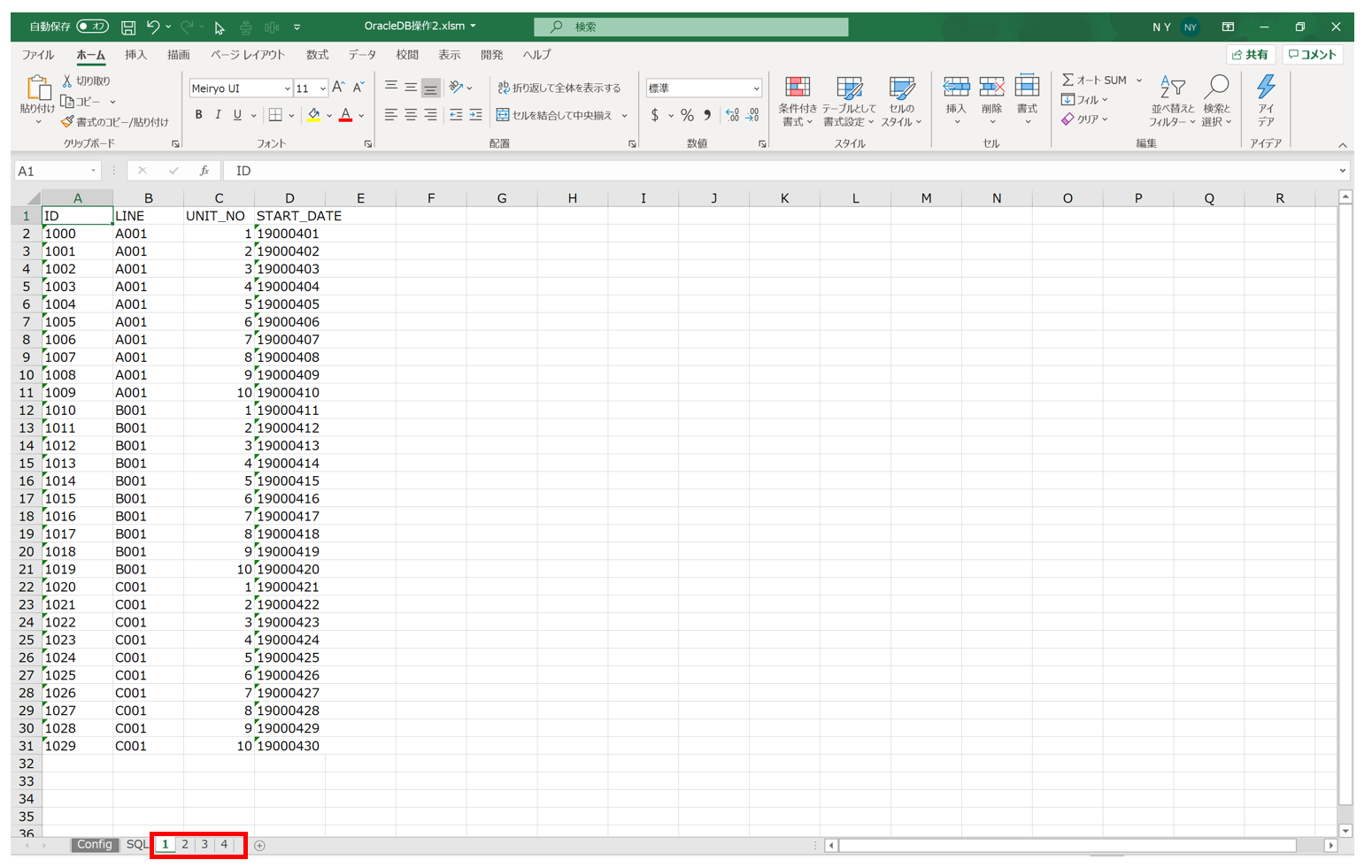
Task: Toggle AutoSave switch
Action: [92, 27]
